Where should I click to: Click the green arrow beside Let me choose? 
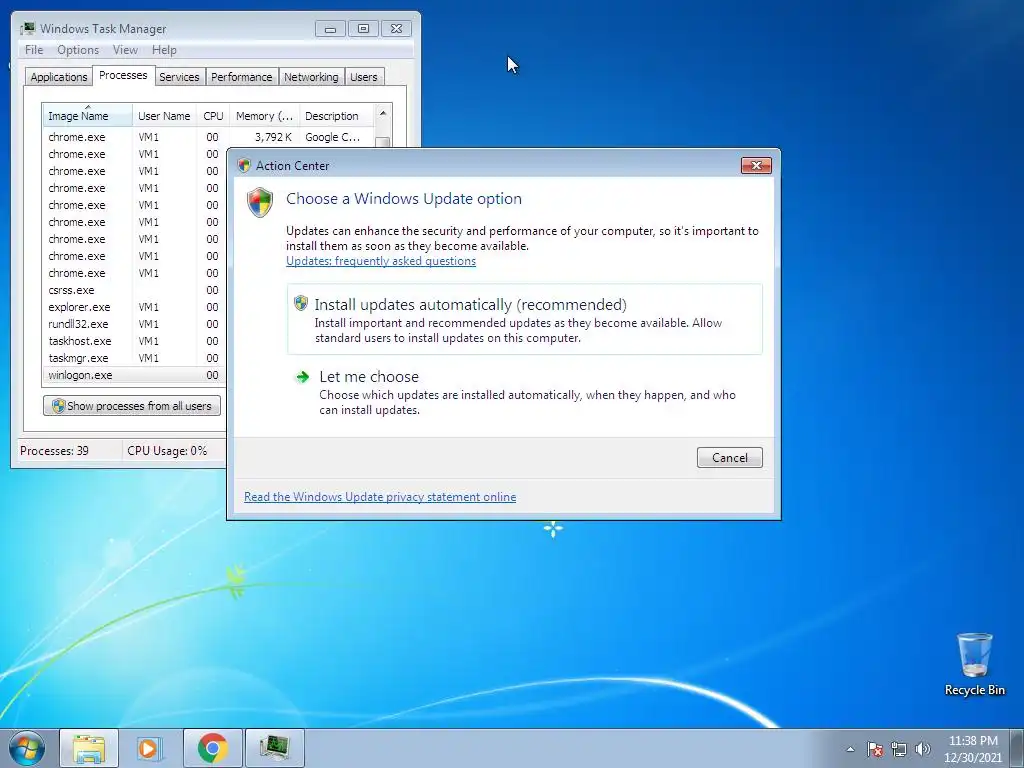coord(302,377)
